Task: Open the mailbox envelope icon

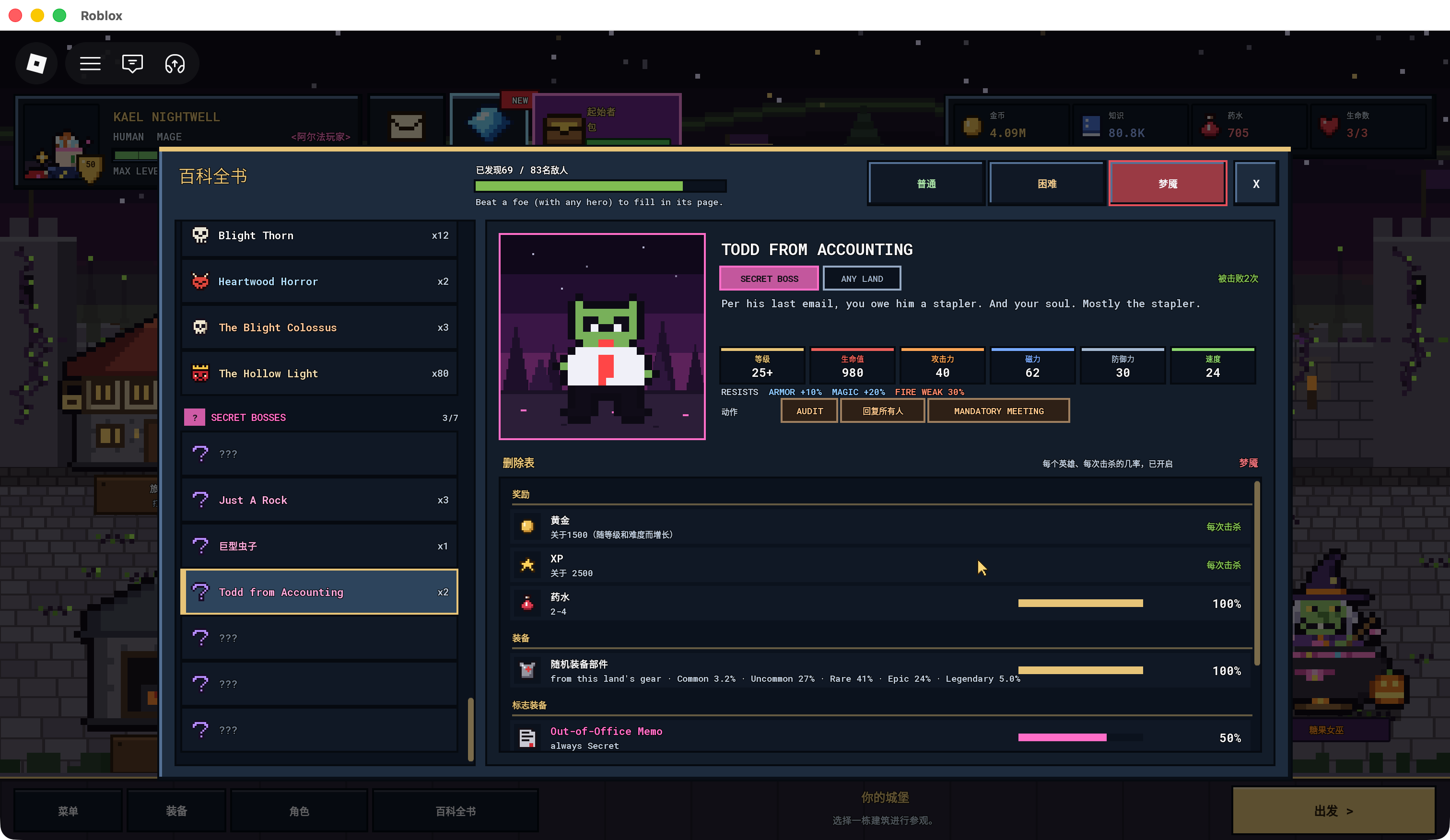Action: coord(406,126)
